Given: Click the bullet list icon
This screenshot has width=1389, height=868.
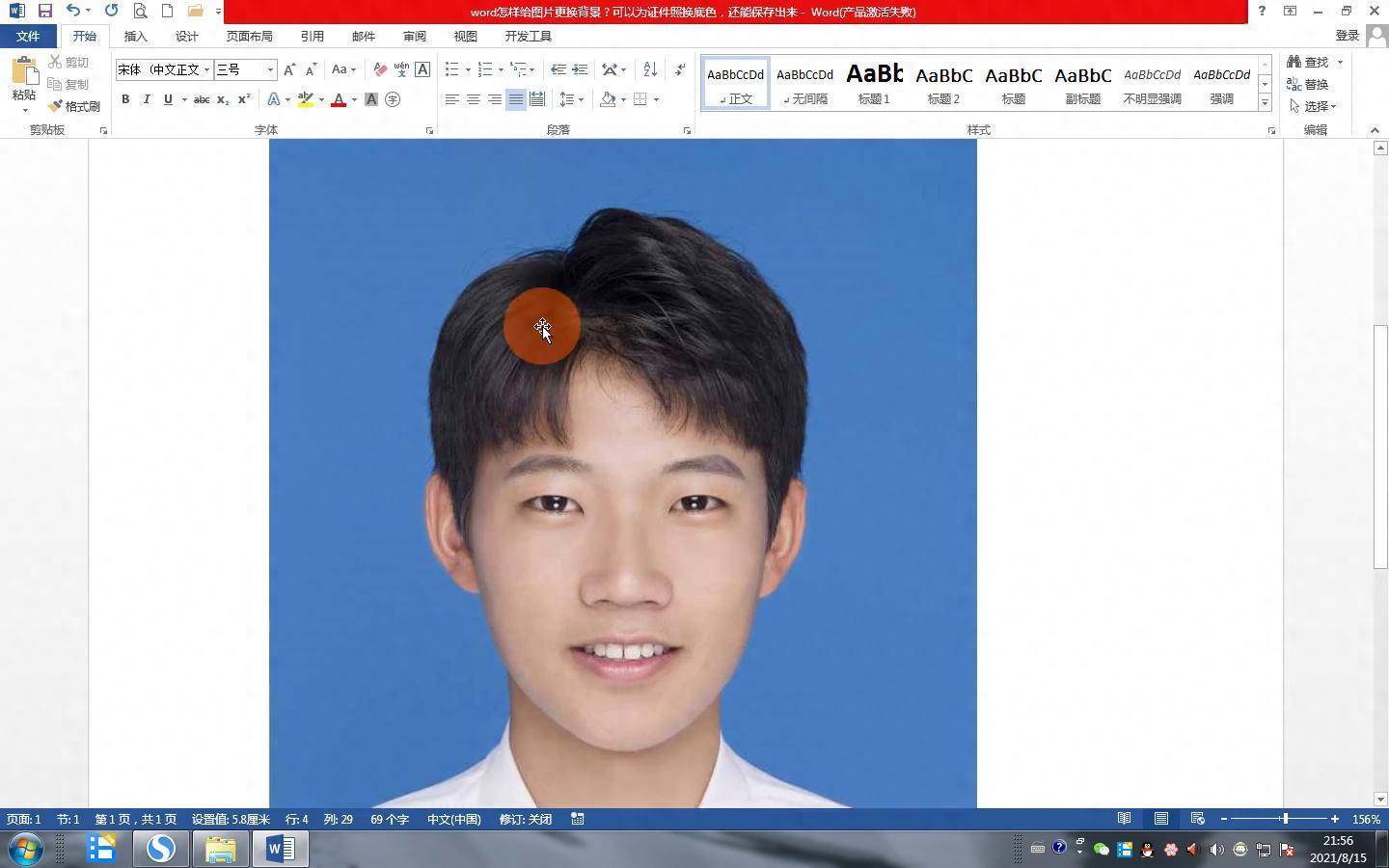Looking at the screenshot, I should tap(451, 69).
